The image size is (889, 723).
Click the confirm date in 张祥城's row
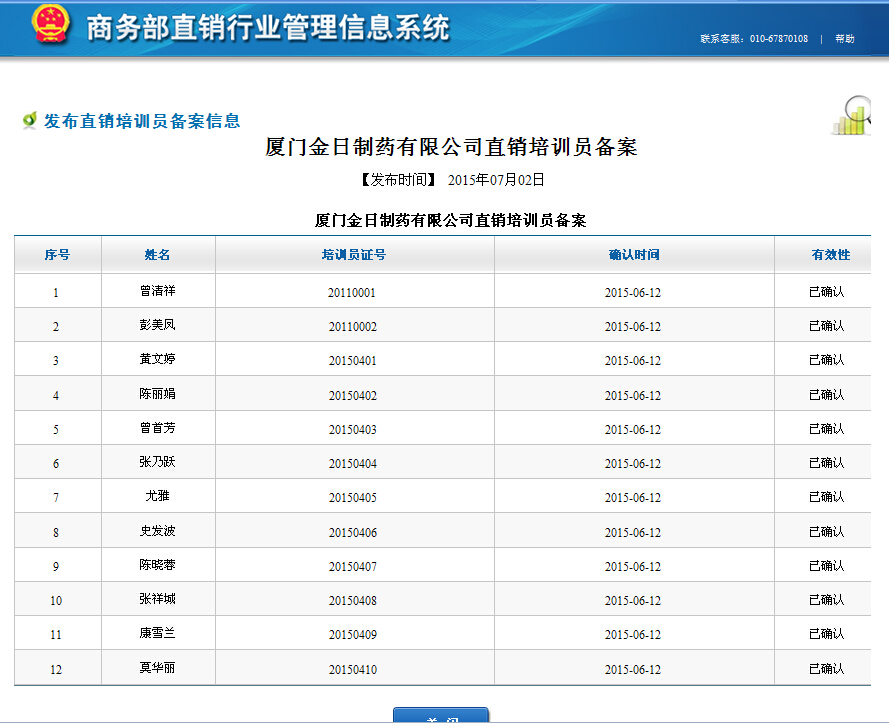point(633,601)
